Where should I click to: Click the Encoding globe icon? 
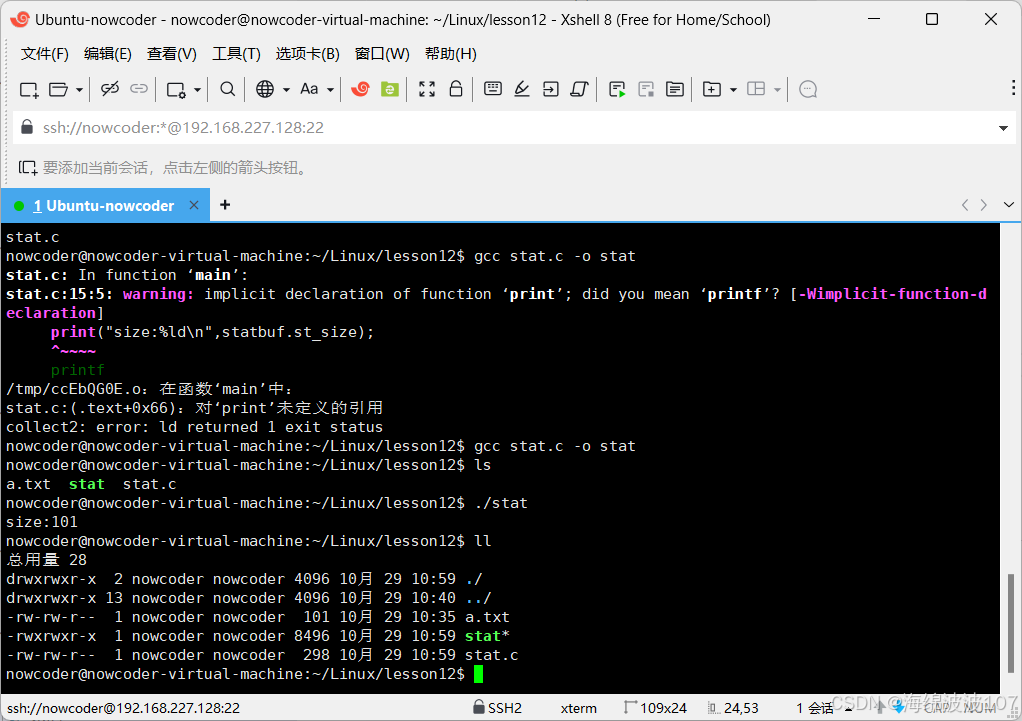point(265,89)
